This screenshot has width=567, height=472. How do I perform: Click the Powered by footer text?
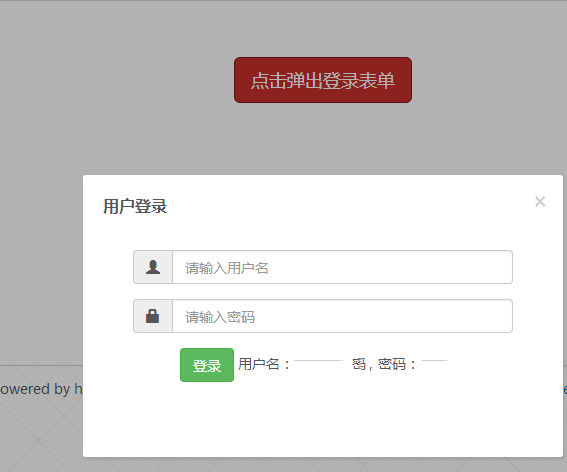point(41,389)
